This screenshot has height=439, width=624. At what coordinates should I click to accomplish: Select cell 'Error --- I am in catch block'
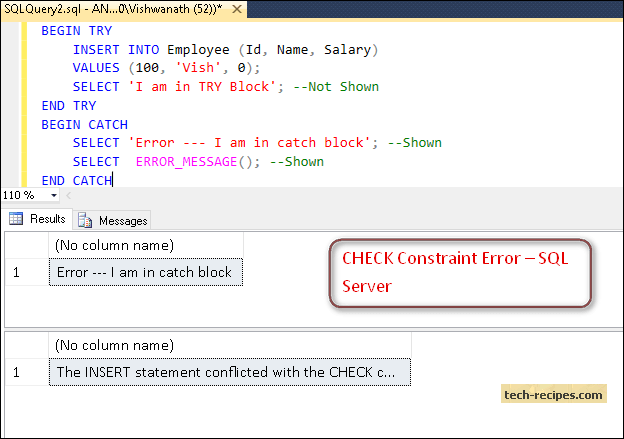tap(146, 272)
